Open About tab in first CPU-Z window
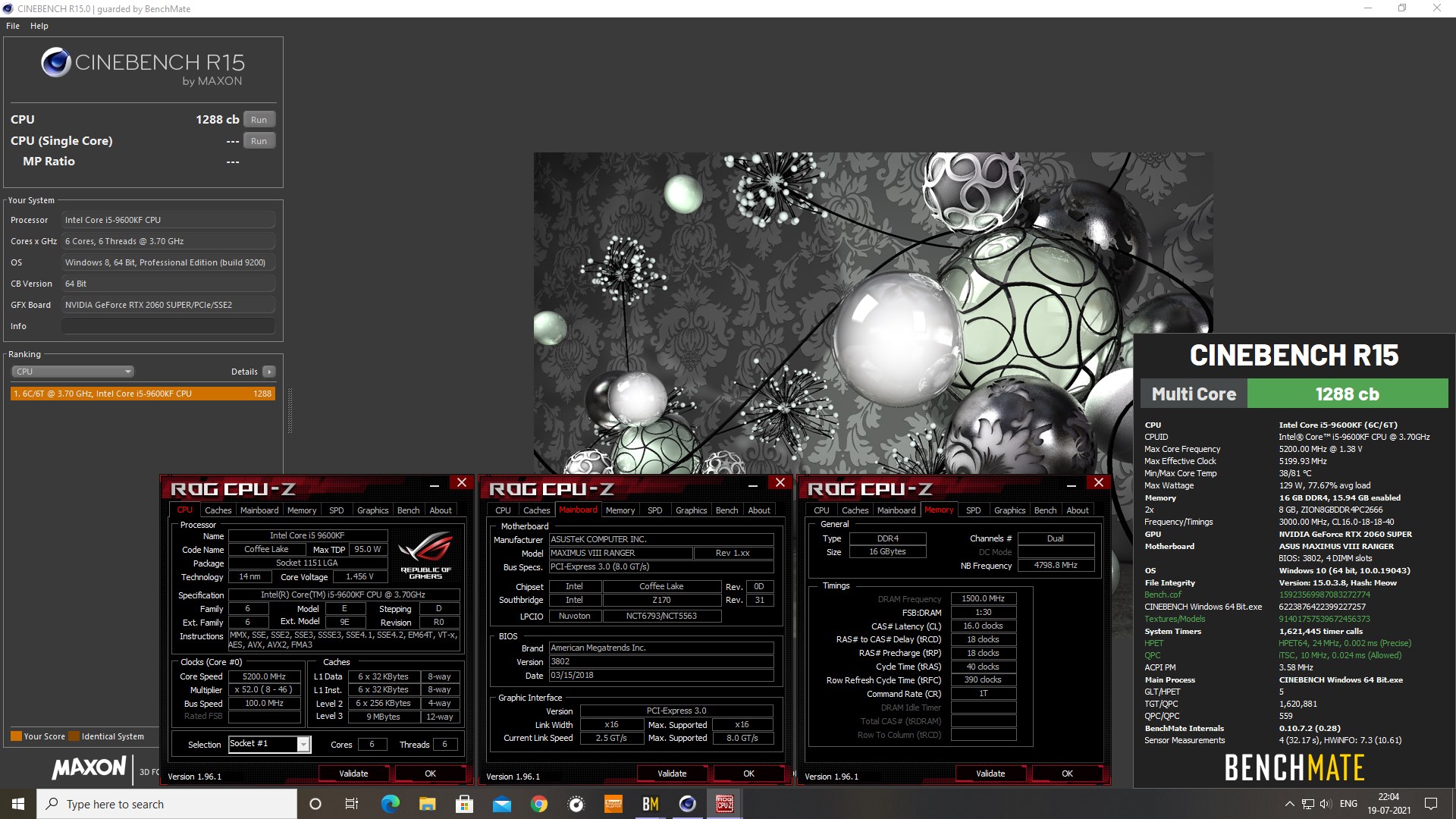Screen dimensions: 1456x819 (441, 510)
